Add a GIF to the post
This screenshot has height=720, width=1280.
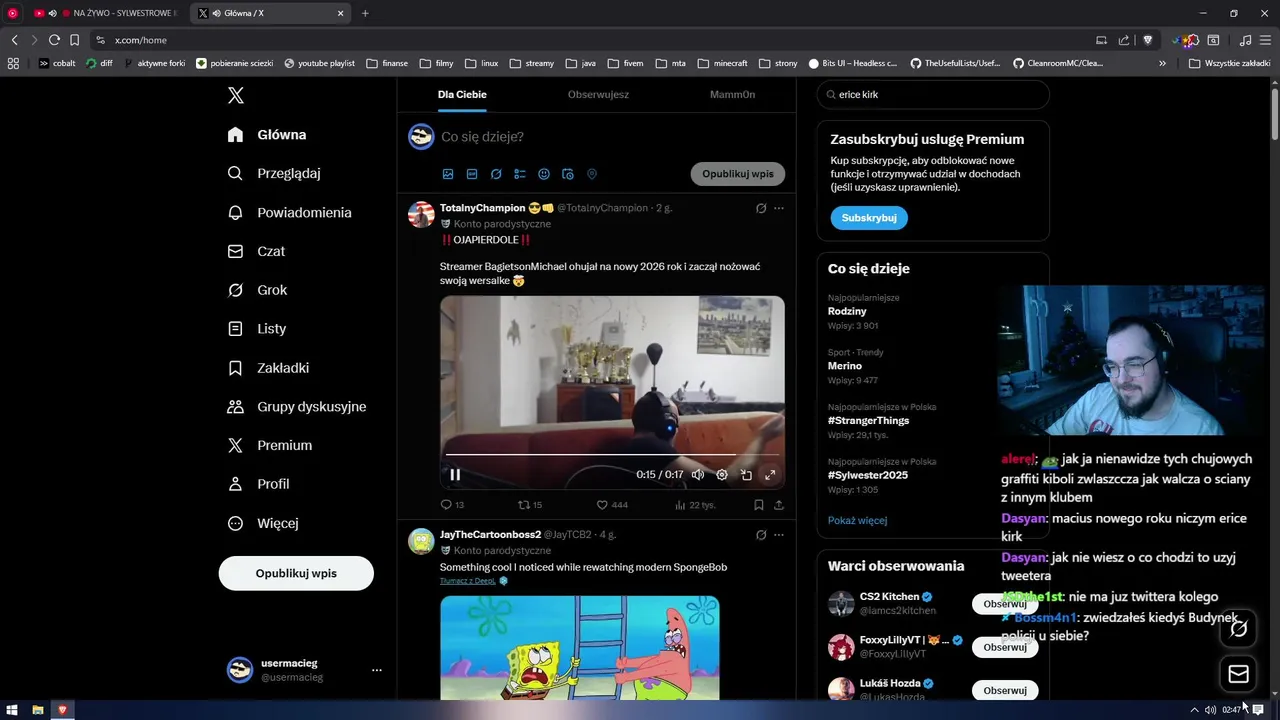[472, 174]
